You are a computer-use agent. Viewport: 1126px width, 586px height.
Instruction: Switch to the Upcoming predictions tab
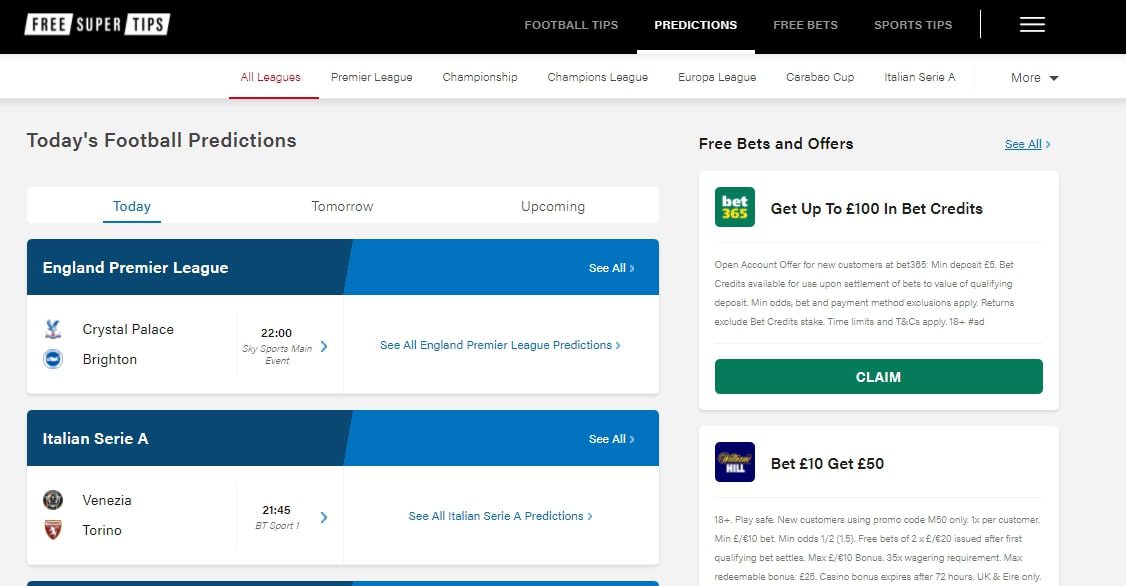click(x=553, y=206)
